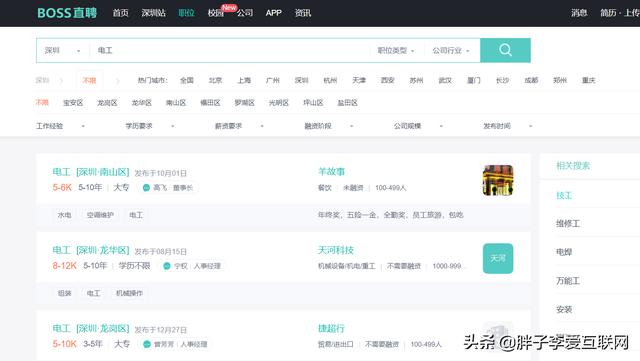Image resolution: width=640 pixels, height=361 pixels.
Task: Select hot city 杭州
Action: pos(330,80)
